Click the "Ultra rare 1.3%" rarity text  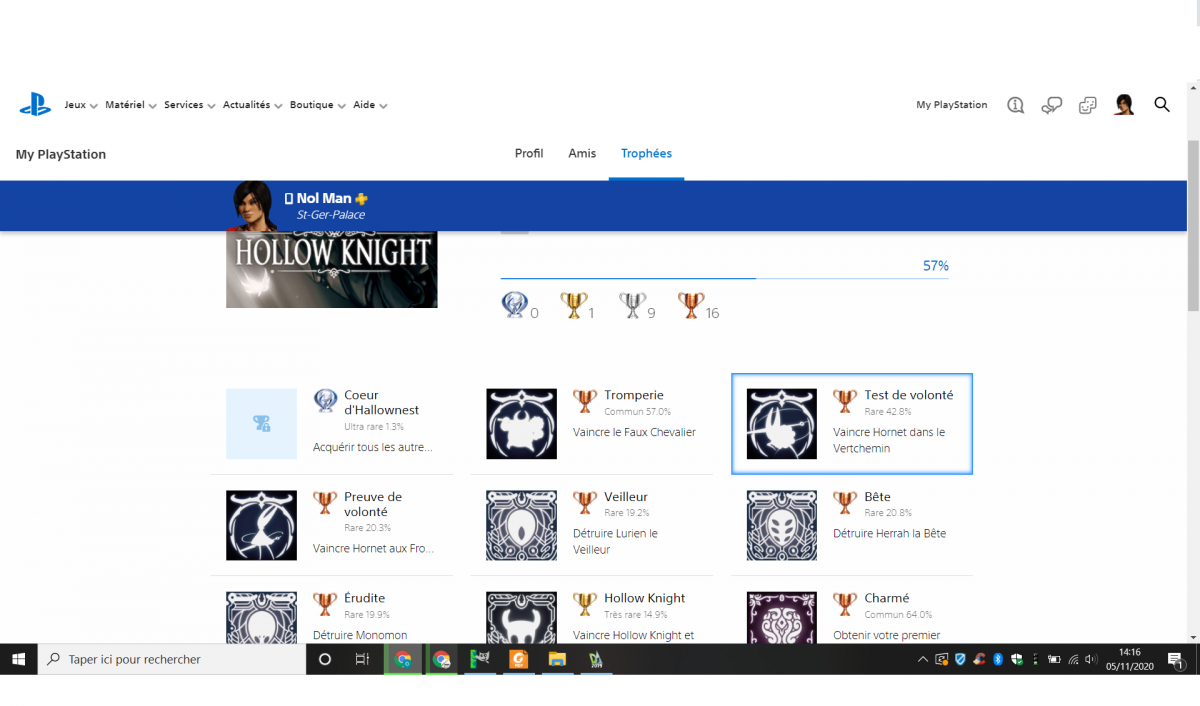pos(374,427)
